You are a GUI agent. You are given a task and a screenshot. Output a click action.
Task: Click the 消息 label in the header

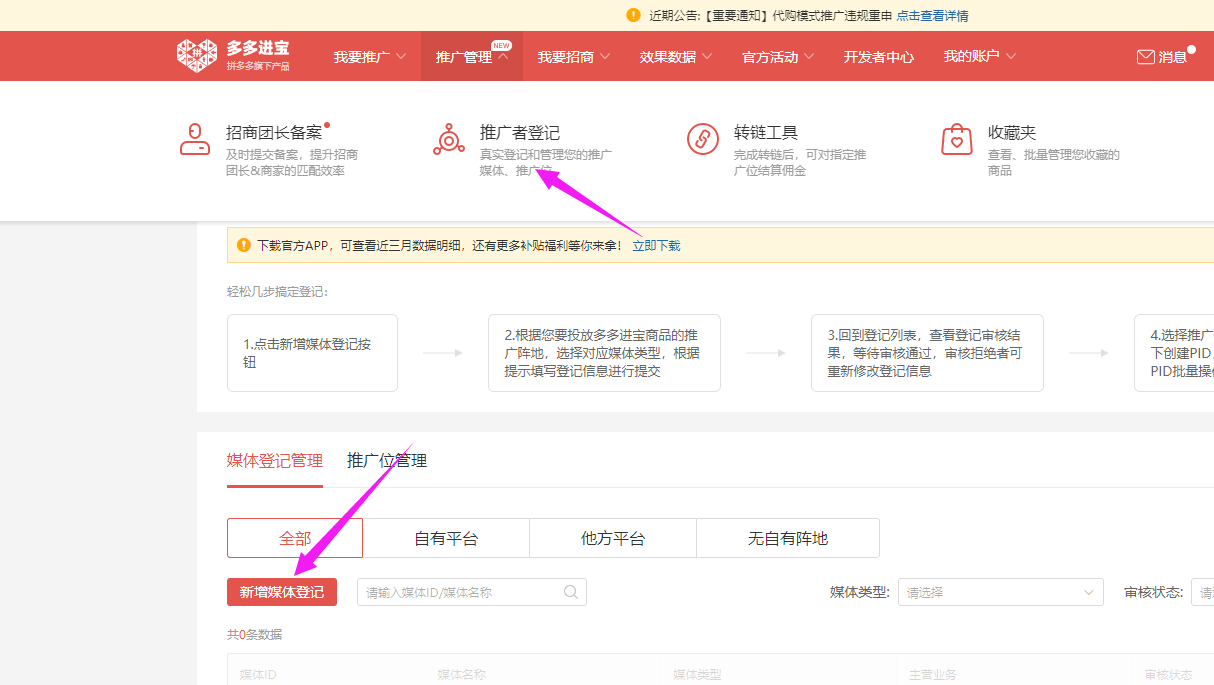[1173, 57]
